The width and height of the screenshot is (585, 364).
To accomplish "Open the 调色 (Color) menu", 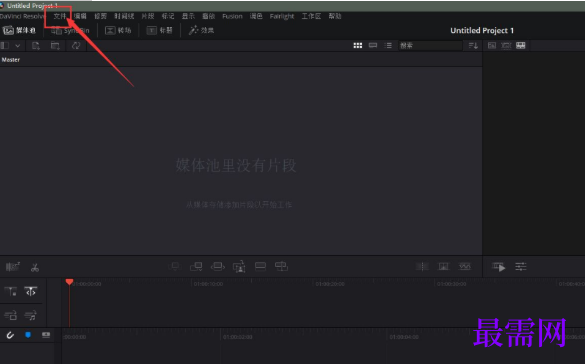I will coord(256,16).
